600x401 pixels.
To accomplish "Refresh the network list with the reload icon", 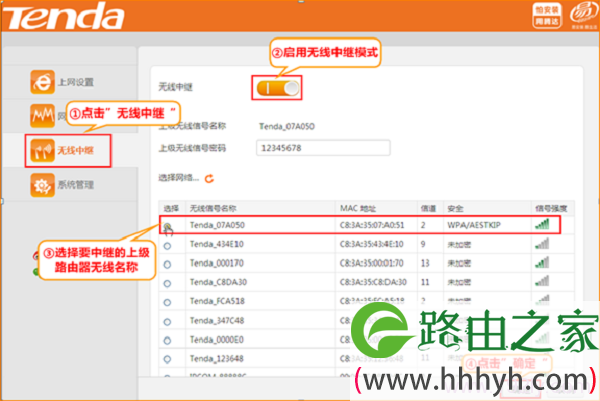I will (209, 178).
